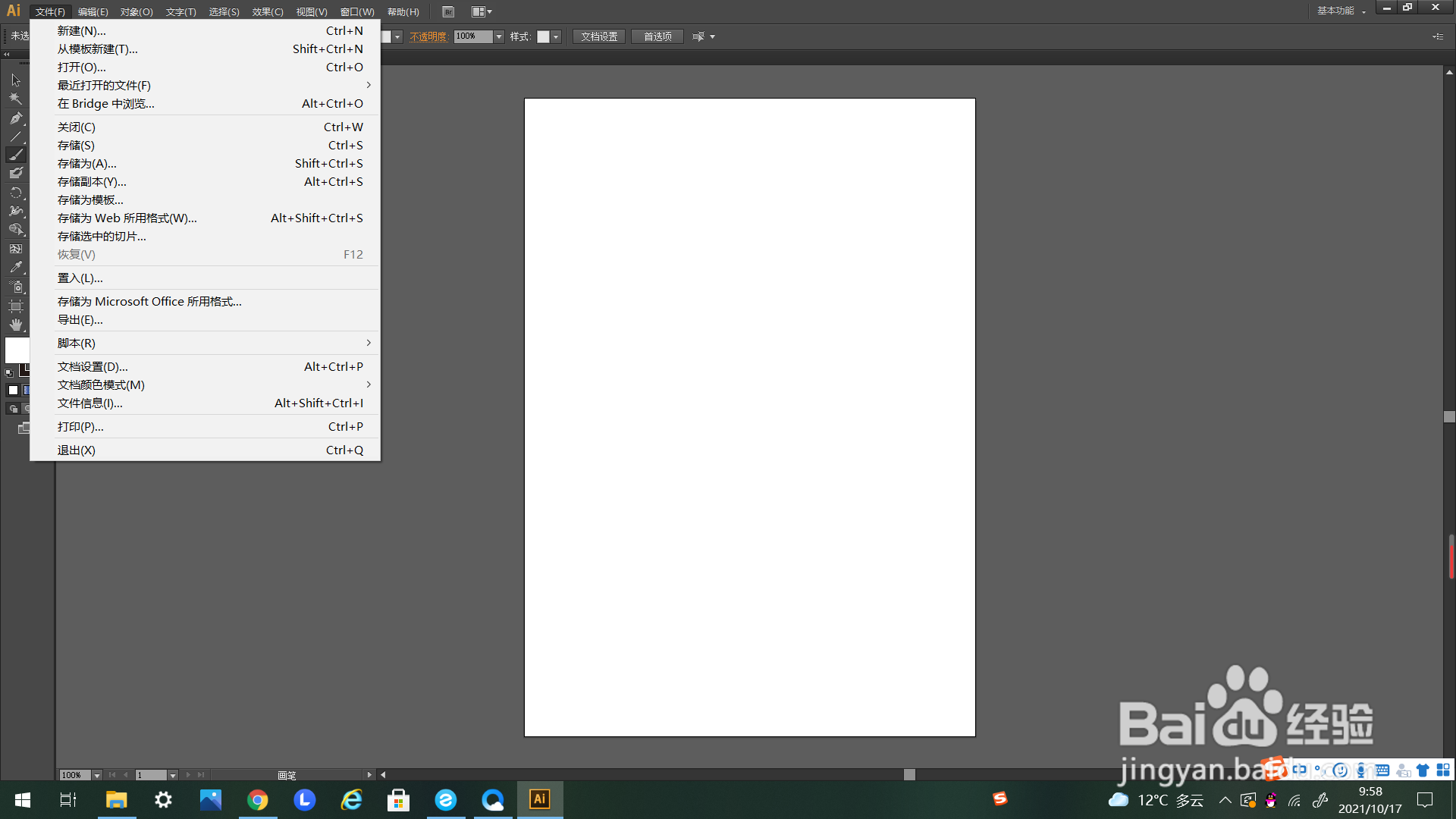Screen dimensions: 1456x819
Task: Click the white fill color swatch
Action: [x=16, y=350]
